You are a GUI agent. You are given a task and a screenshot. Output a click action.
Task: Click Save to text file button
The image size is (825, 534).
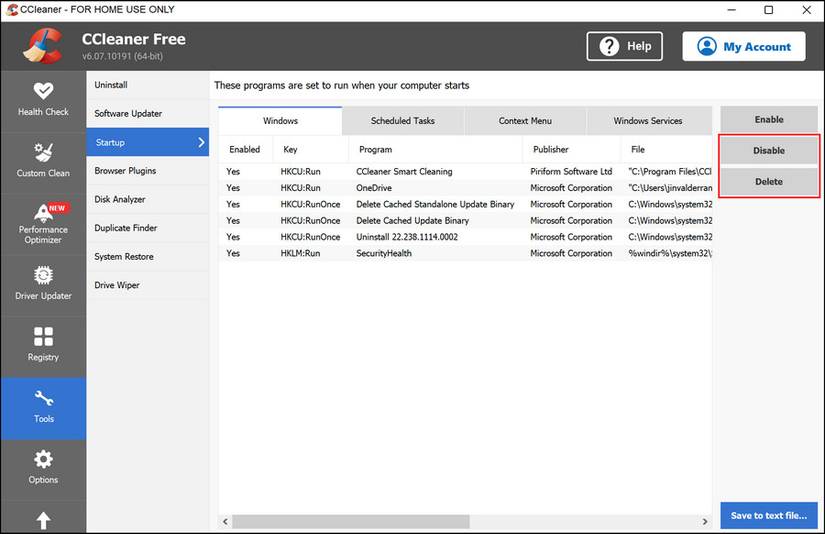click(768, 516)
